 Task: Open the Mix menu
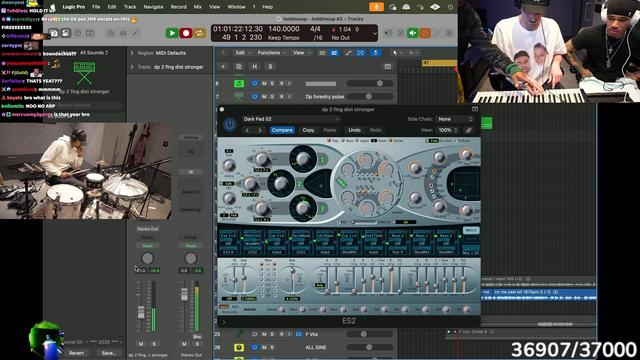pos(198,7)
